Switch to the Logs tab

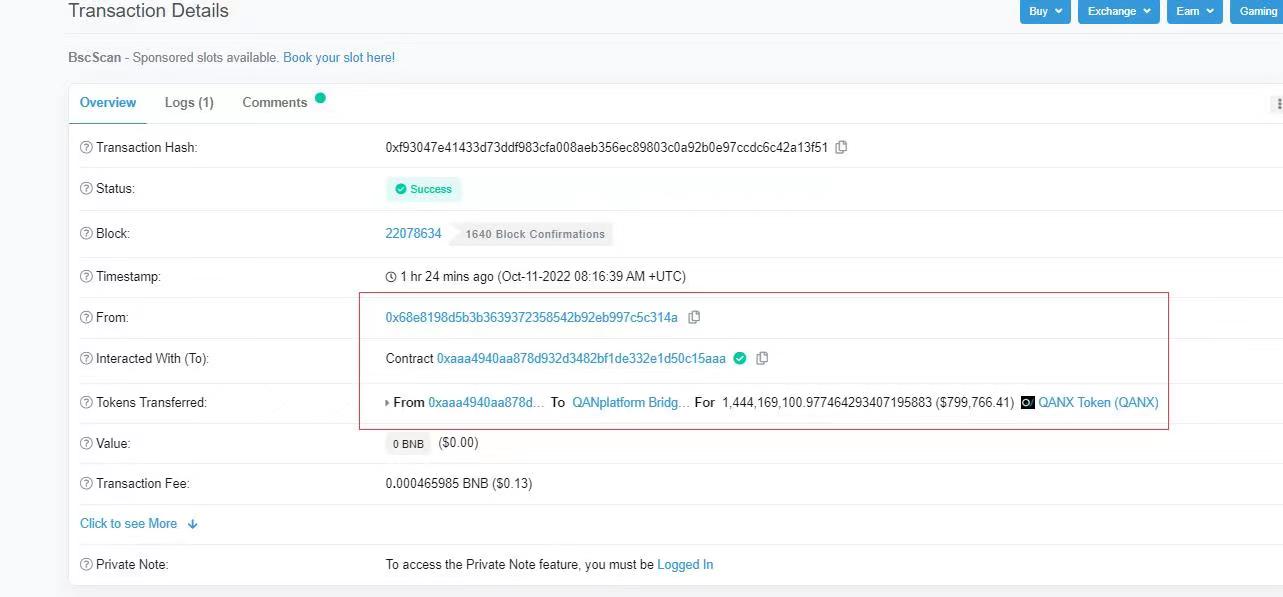pyautogui.click(x=189, y=102)
